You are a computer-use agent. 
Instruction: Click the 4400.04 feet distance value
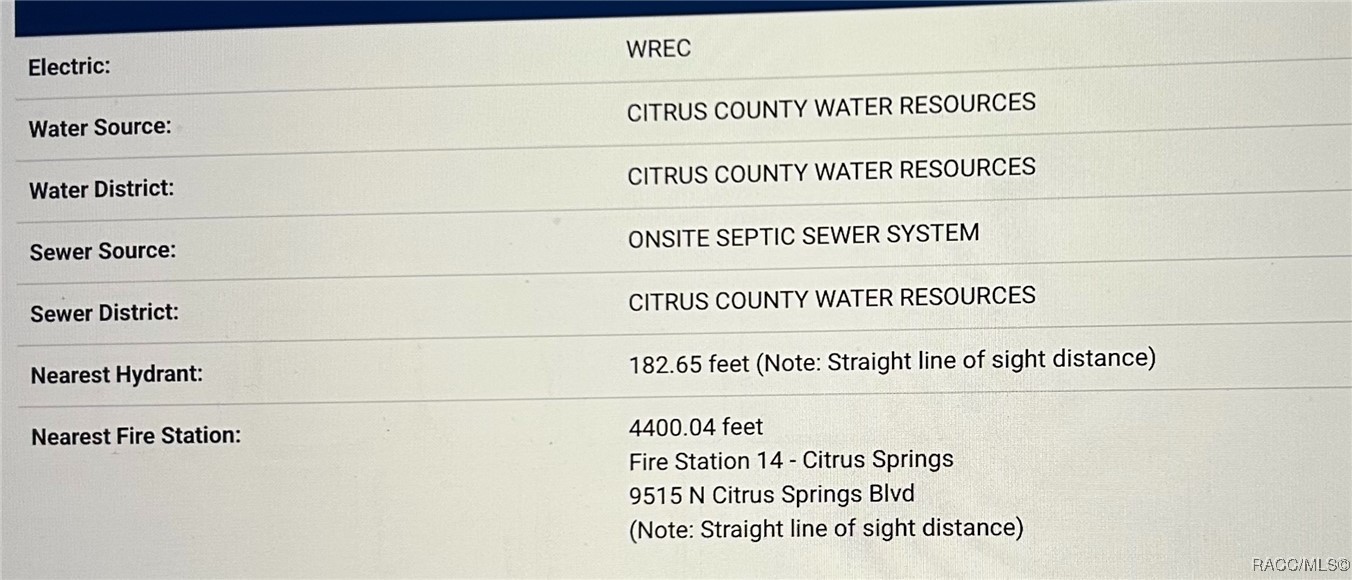pyautogui.click(x=696, y=427)
